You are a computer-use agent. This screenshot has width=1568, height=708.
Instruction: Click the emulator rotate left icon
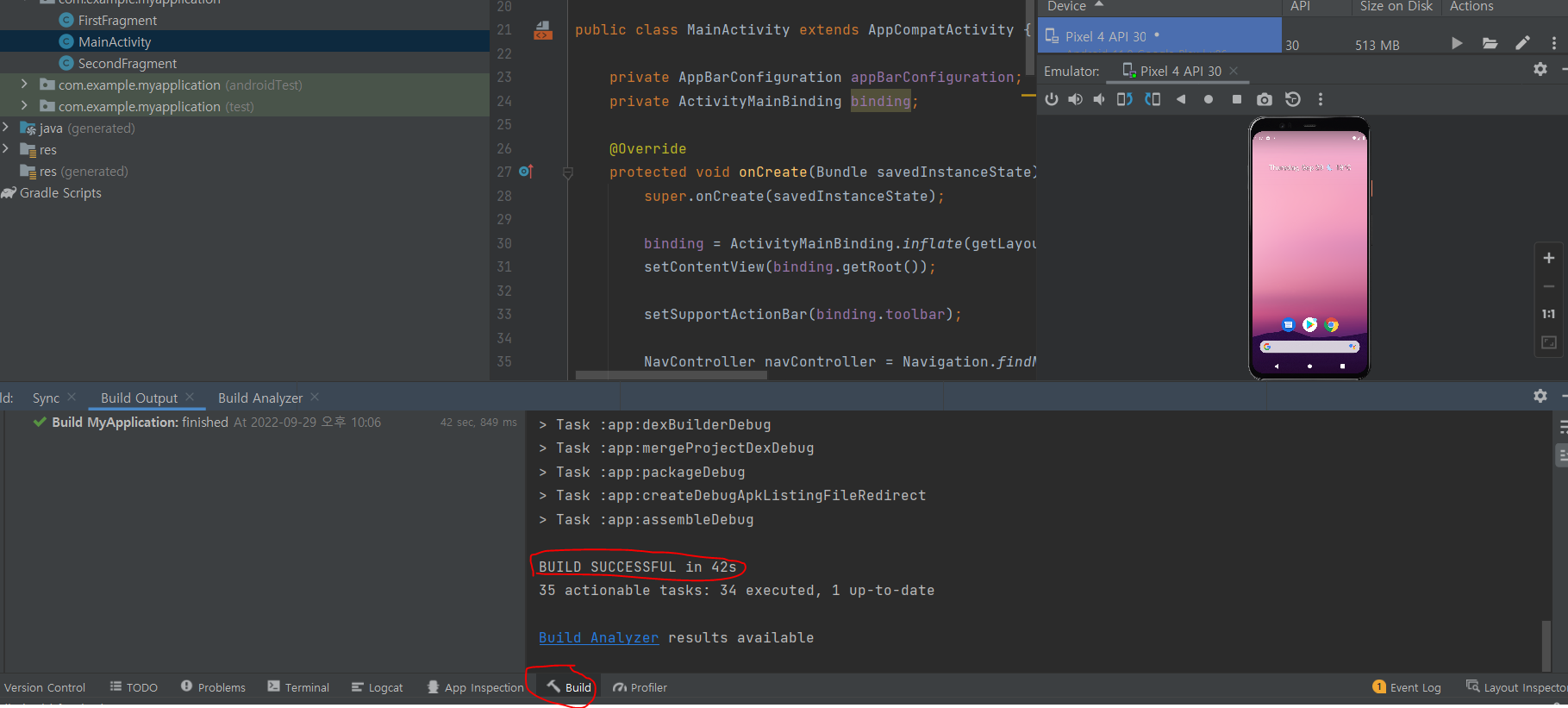point(1124,99)
